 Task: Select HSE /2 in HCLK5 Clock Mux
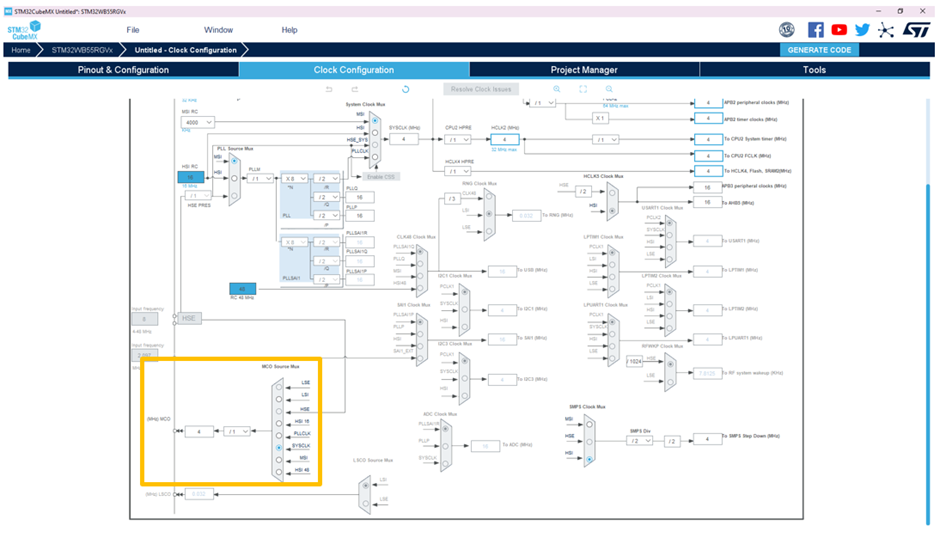click(x=611, y=192)
